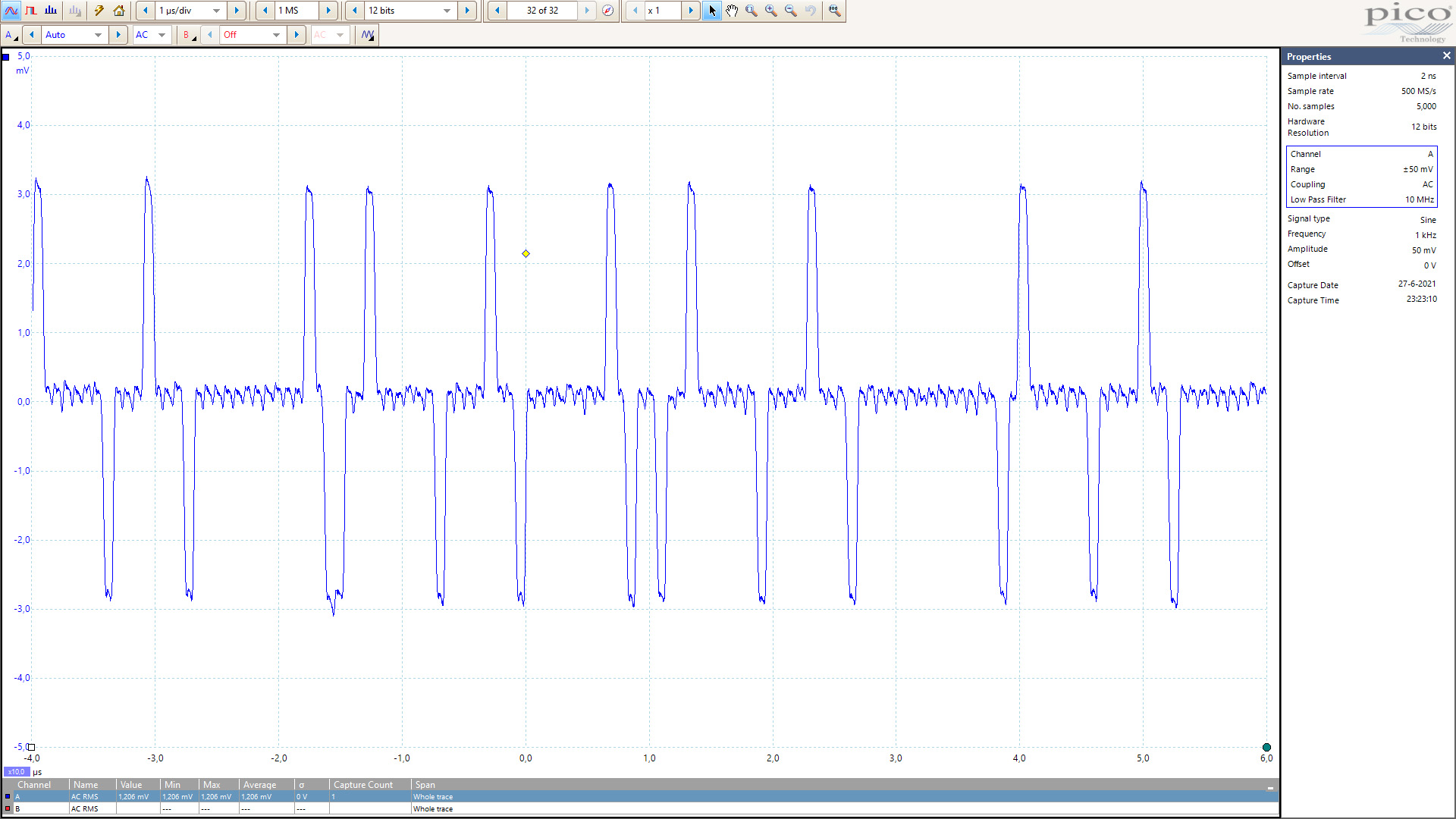Click the yellow trigger diamond marker
The width and height of the screenshot is (1456, 819).
tap(526, 253)
